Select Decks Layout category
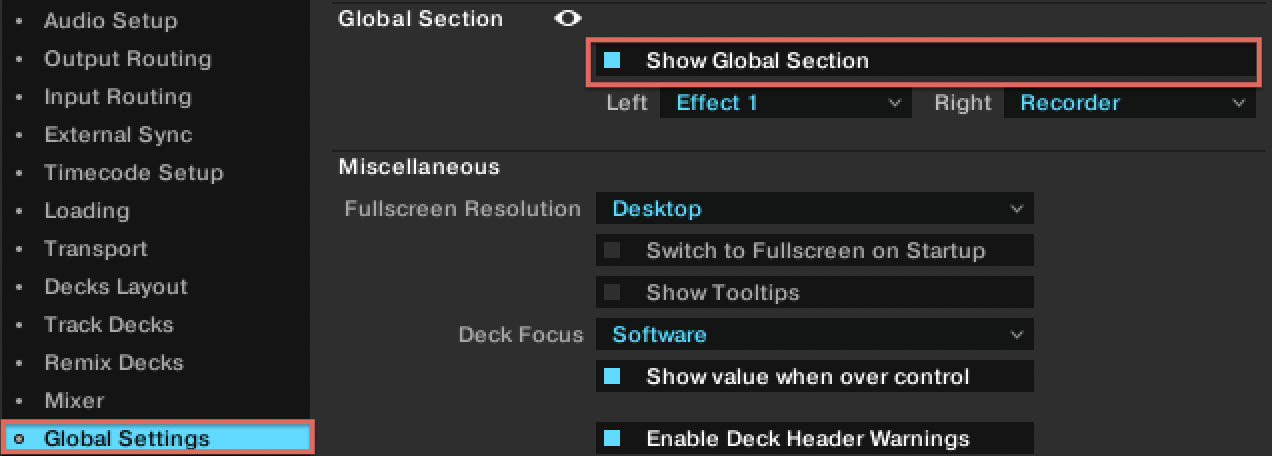 tap(116, 287)
